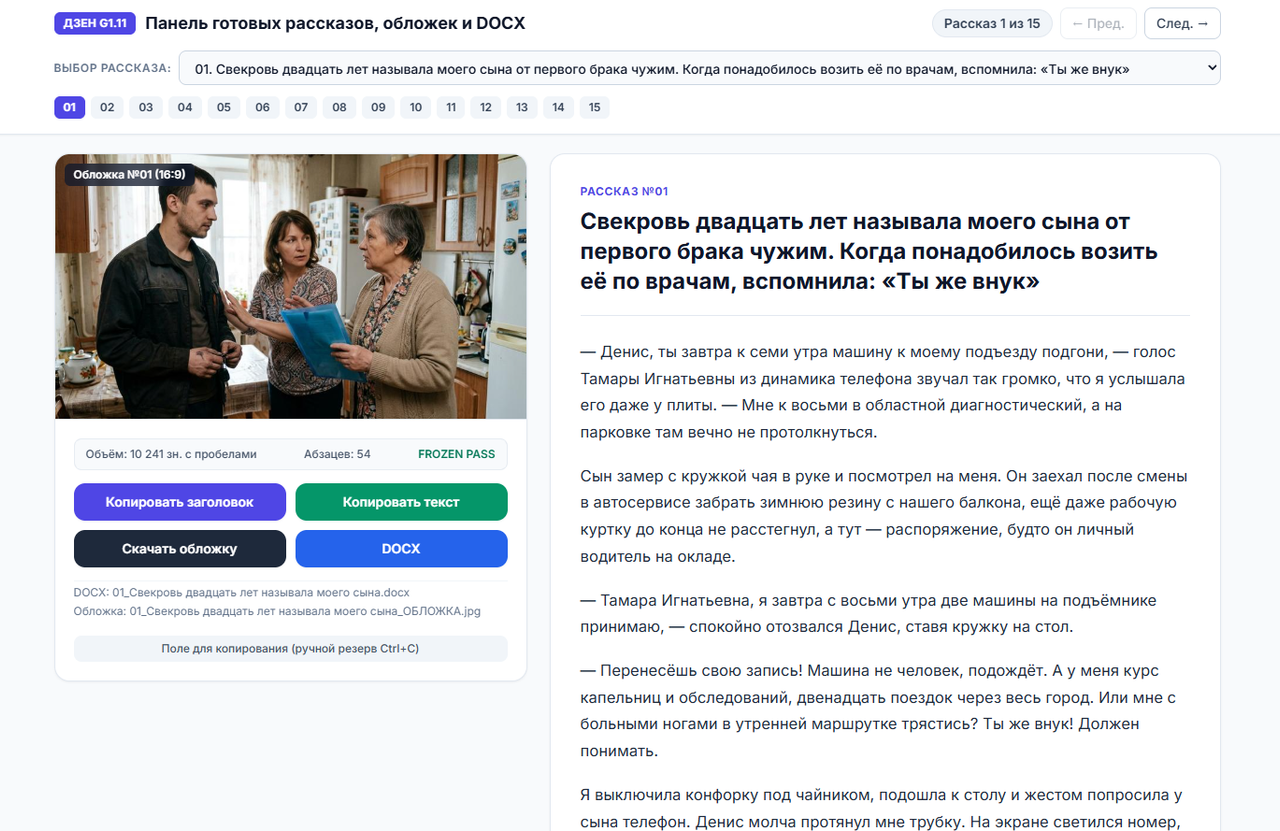Click the «← Пред.» previous story button

pos(1098,23)
